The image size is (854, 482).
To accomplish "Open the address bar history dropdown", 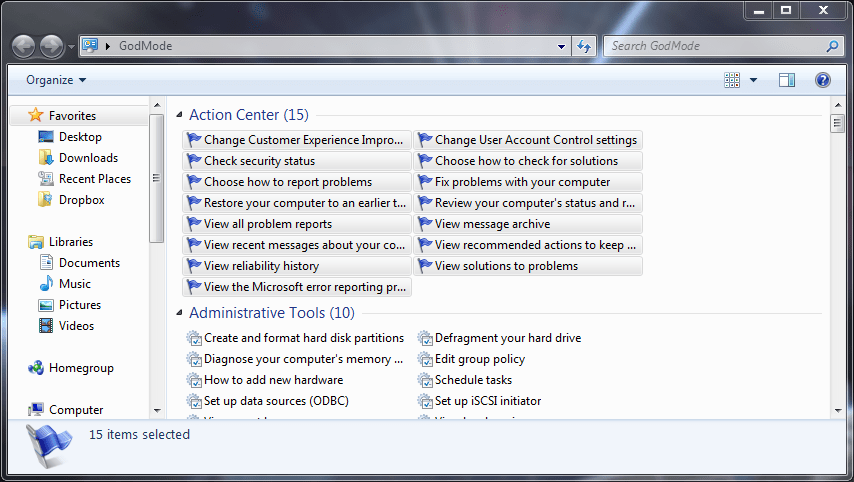I will (x=562, y=46).
